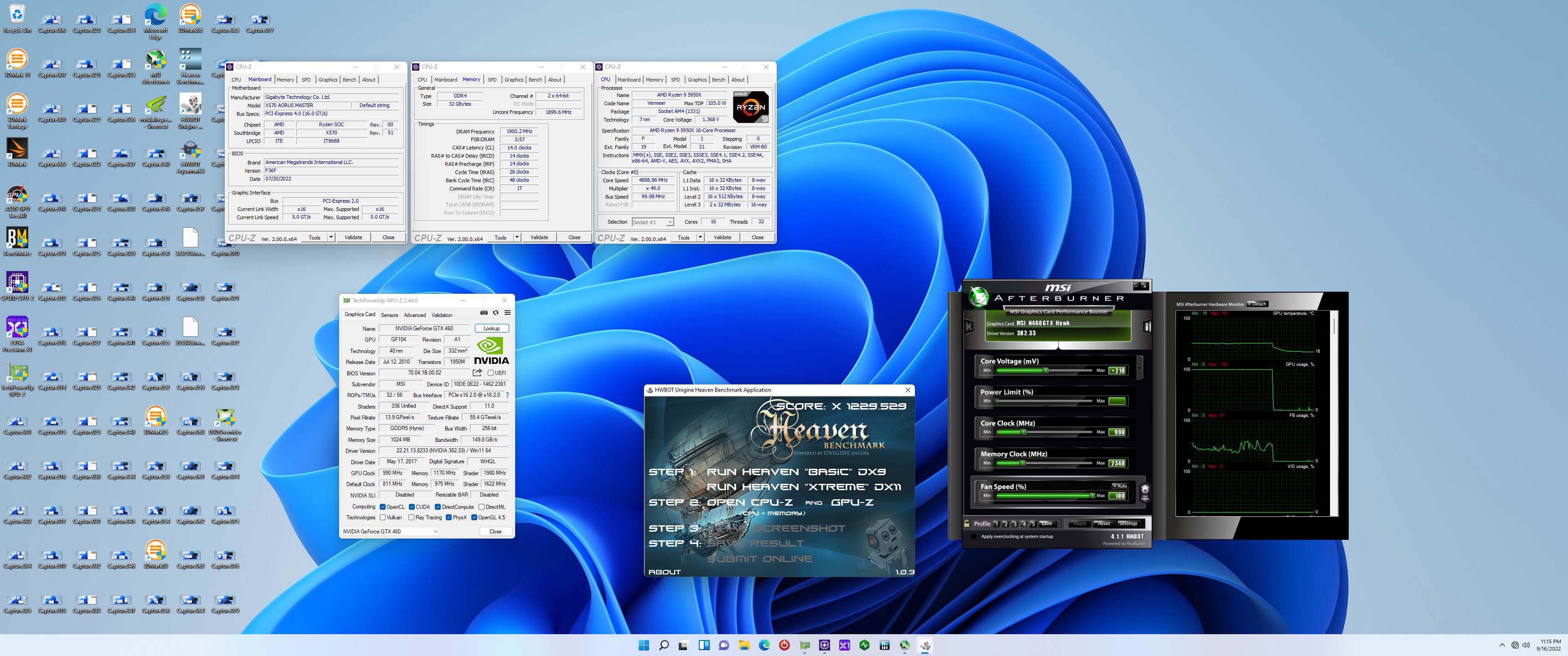
Task: Click the Afterburner profile lock icon
Action: coord(967,523)
